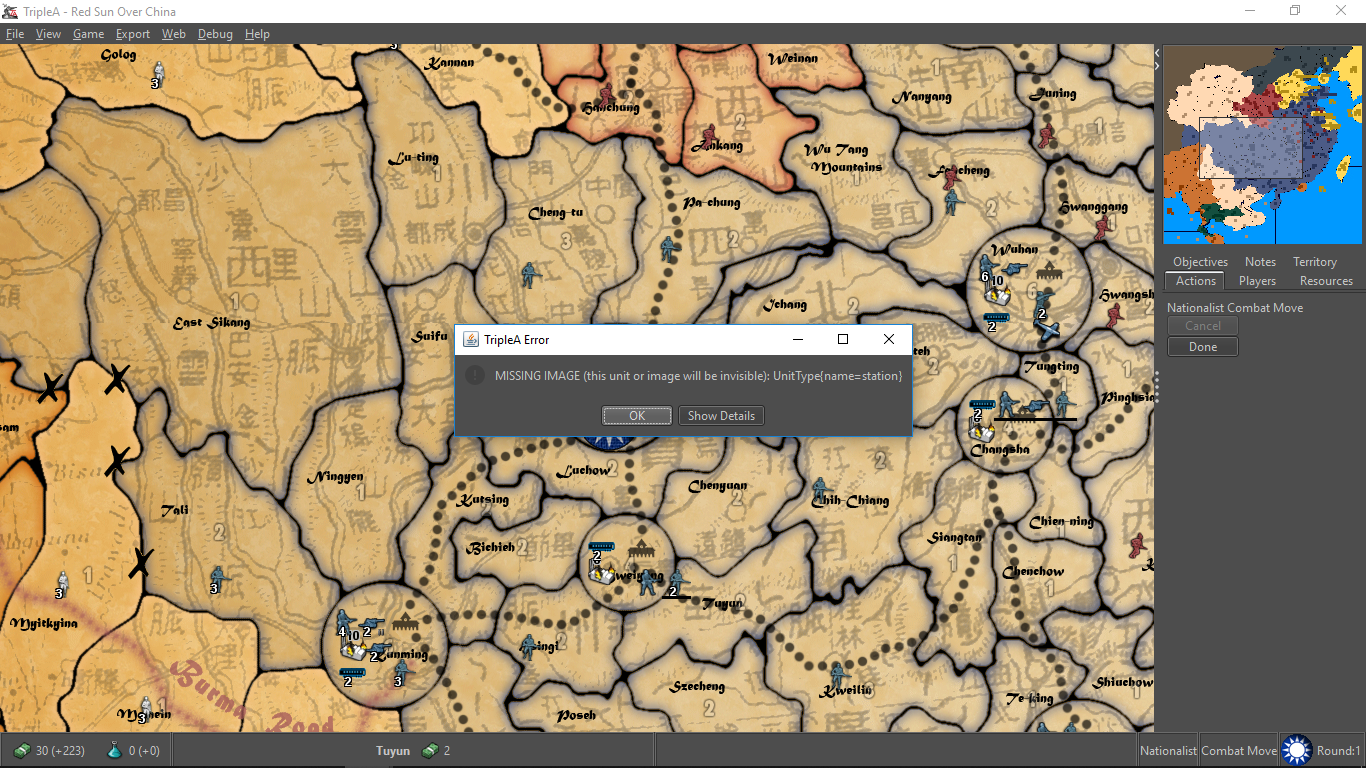Click the factory icon in Kunming
This screenshot has width=1366, height=768.
pyautogui.click(x=405, y=622)
